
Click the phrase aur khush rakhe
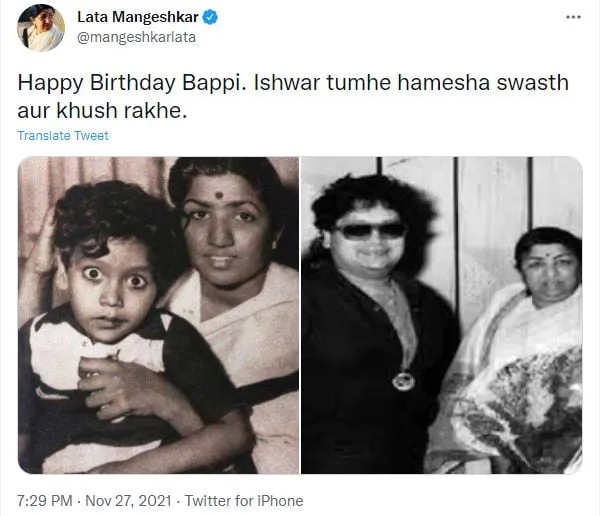(102, 111)
